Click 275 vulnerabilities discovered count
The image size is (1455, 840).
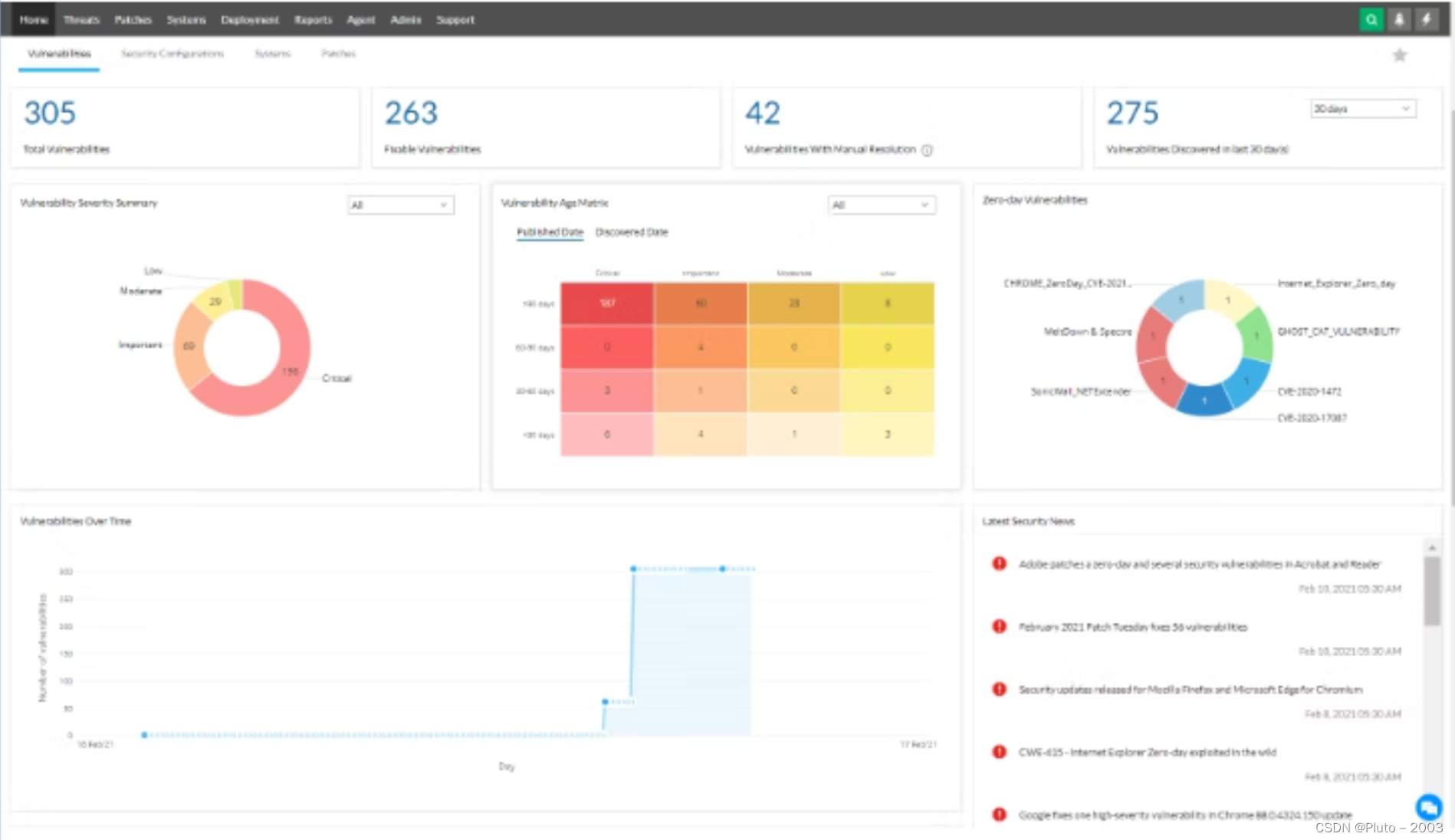pos(1132,113)
